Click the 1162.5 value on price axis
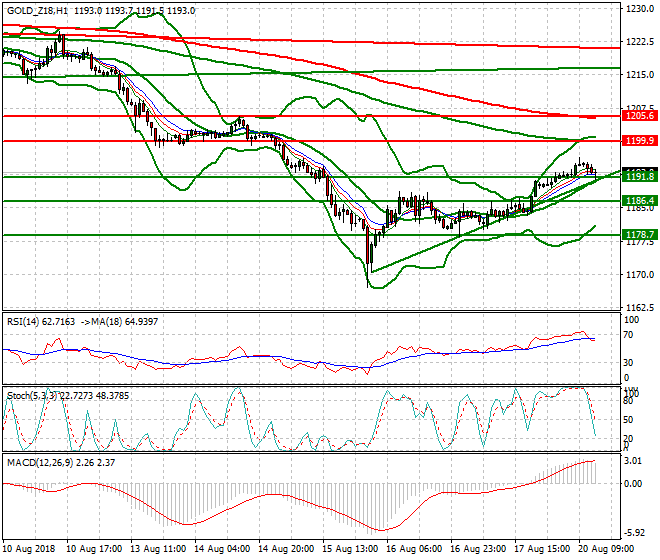Image resolution: width=660 pixels, height=560 pixels. point(637,307)
